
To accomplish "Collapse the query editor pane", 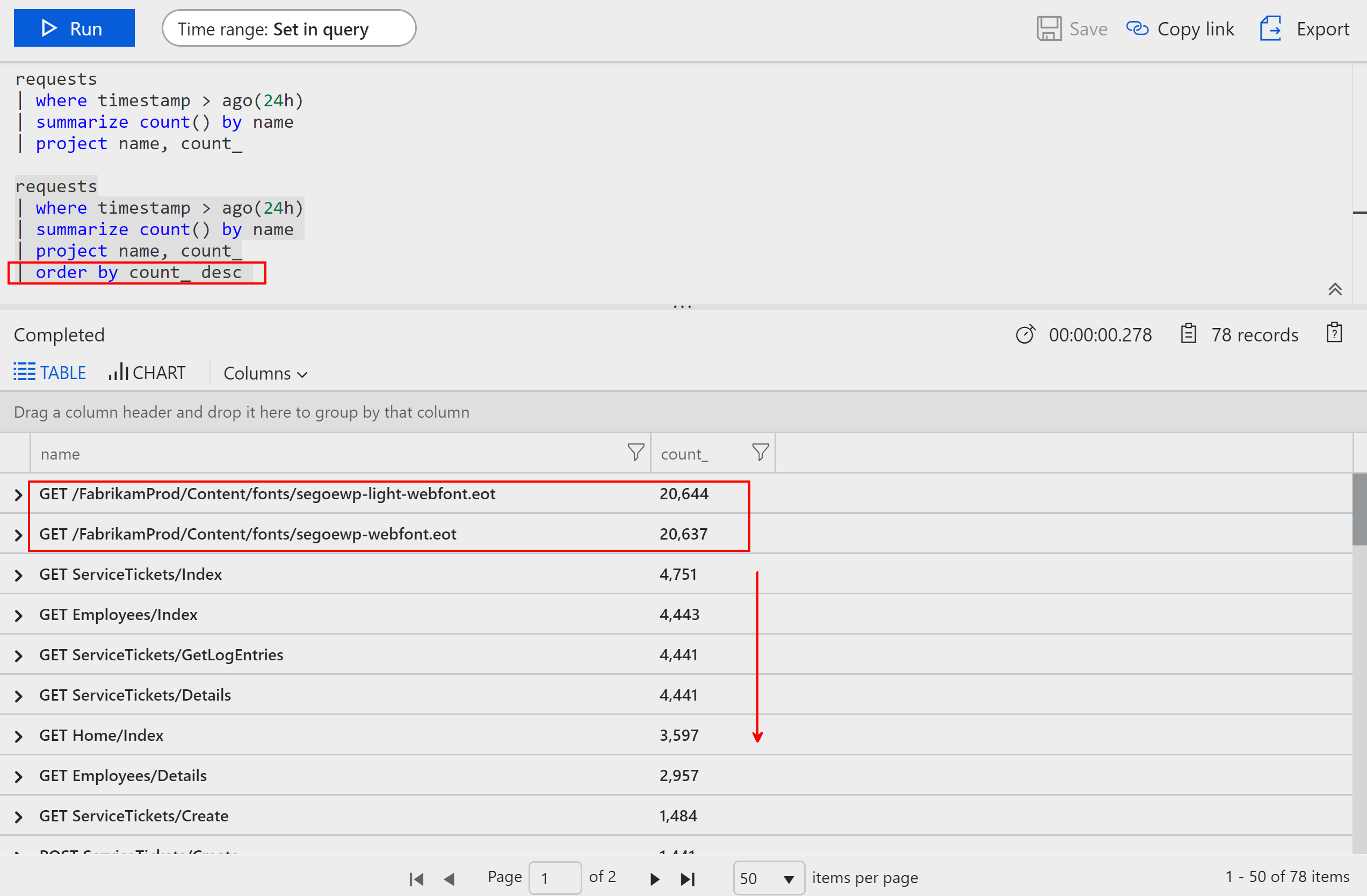I will tap(1335, 289).
